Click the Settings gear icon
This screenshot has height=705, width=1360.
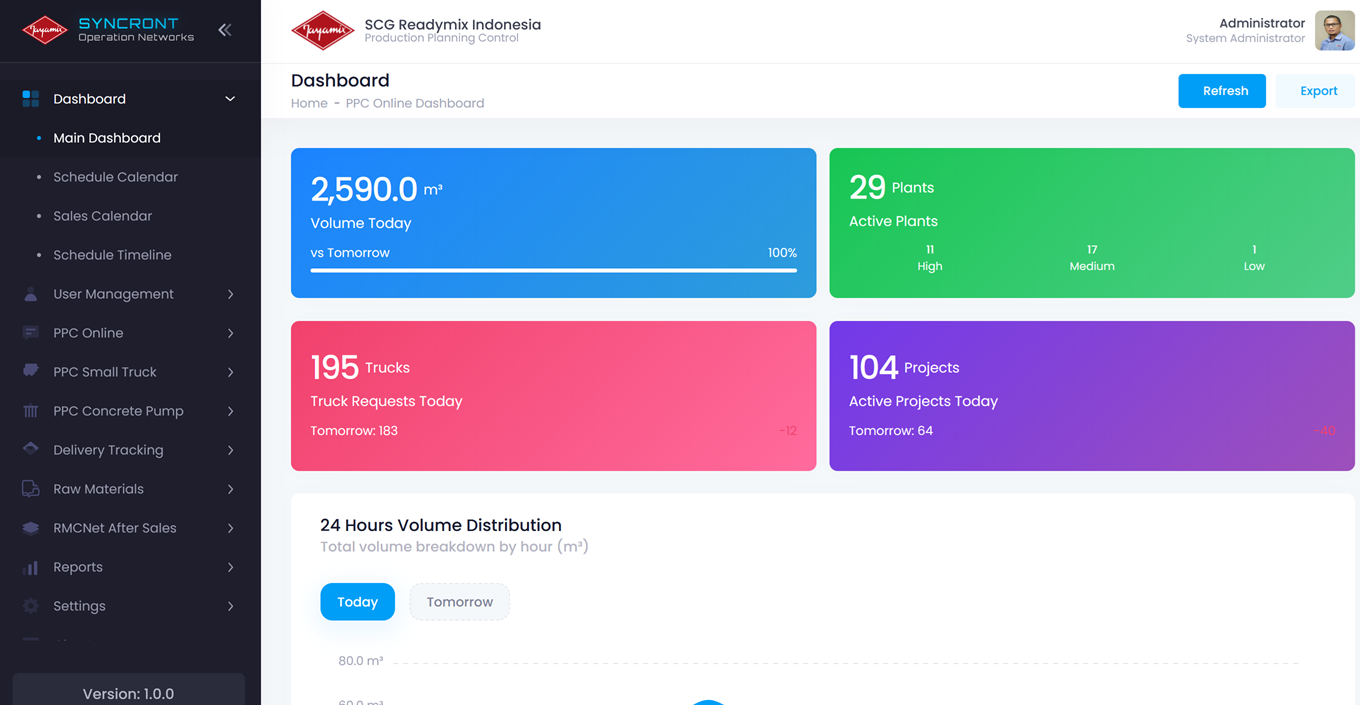[x=31, y=606]
